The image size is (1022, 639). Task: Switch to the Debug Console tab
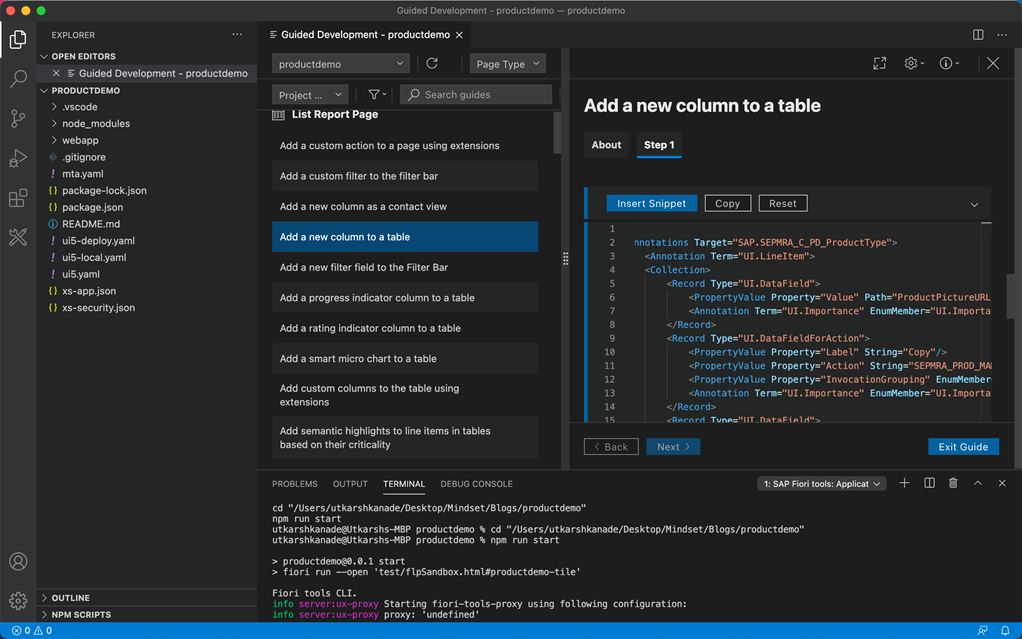[x=476, y=484]
